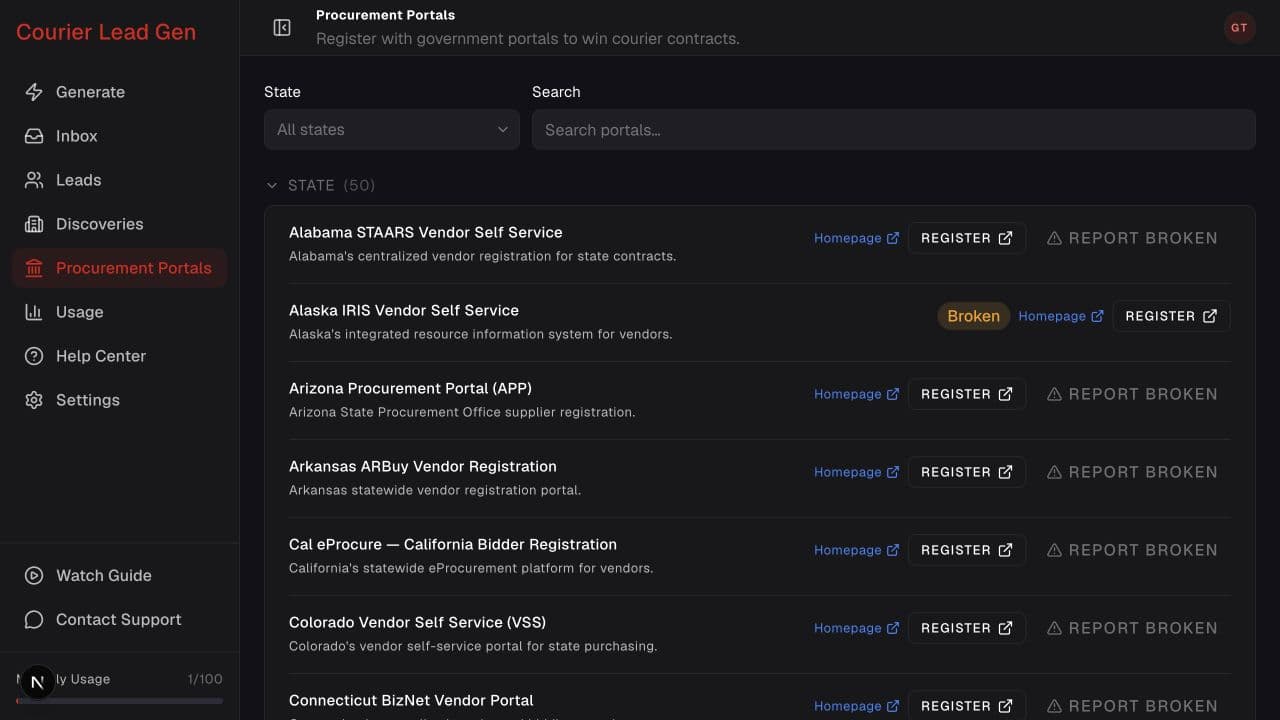The height and width of the screenshot is (720, 1280).
Task: Click warning icon on Alabama Report Broken
Action: pos(1054,238)
